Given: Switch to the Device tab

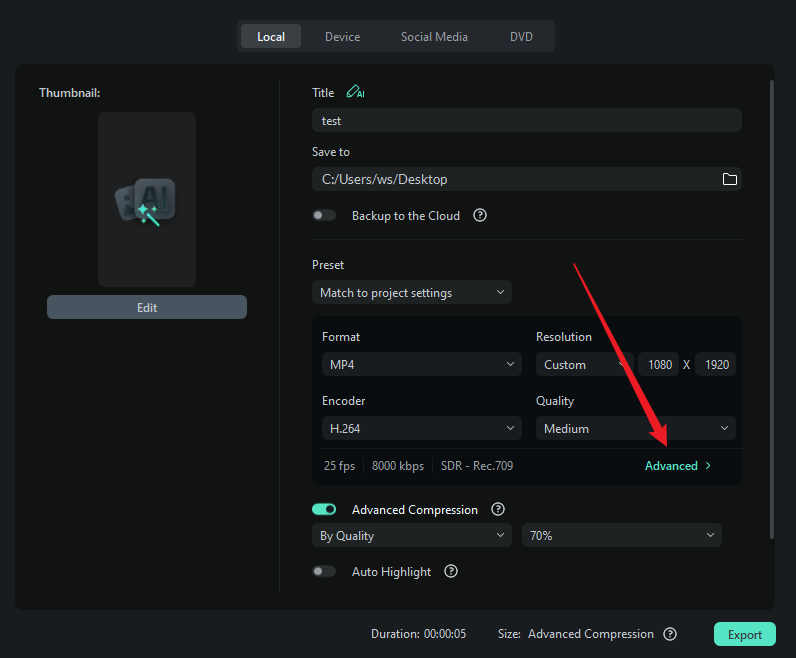Looking at the screenshot, I should point(342,37).
